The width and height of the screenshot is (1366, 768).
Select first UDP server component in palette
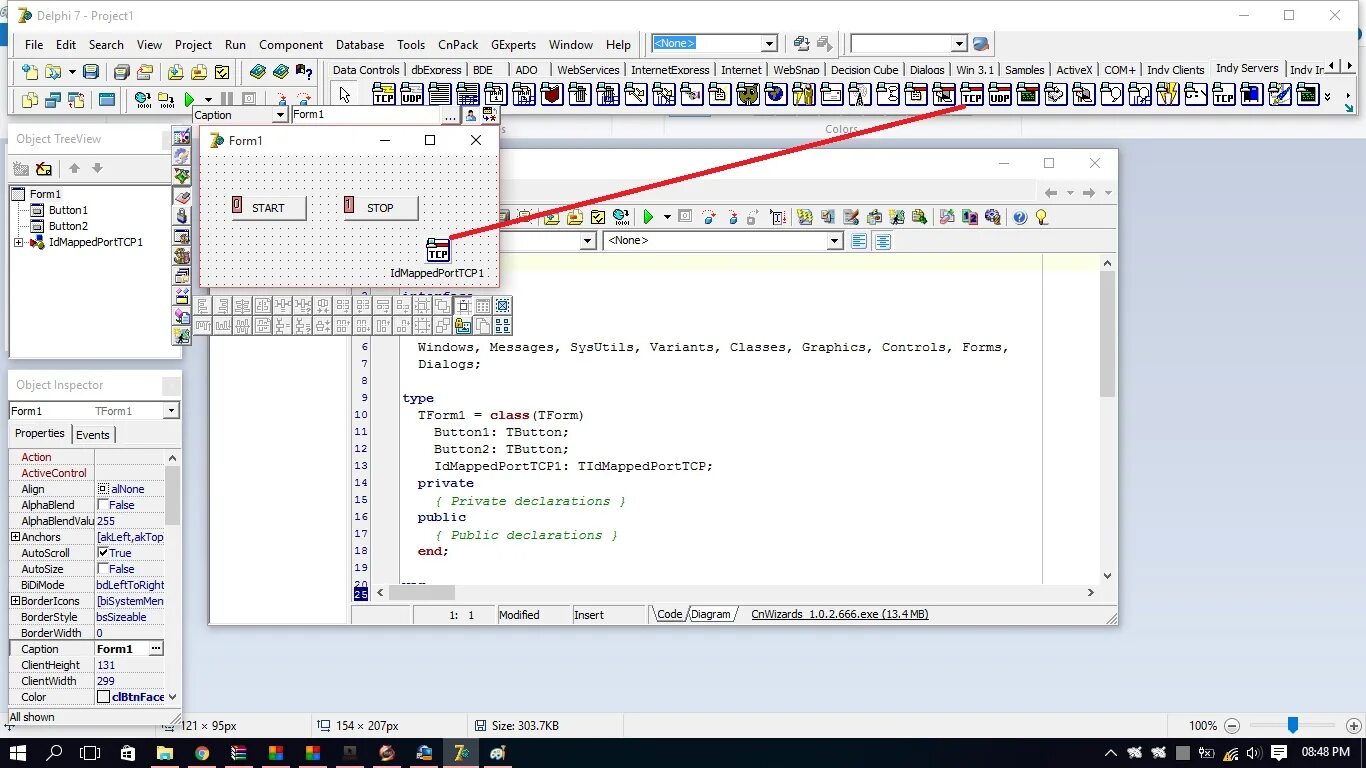(411, 95)
